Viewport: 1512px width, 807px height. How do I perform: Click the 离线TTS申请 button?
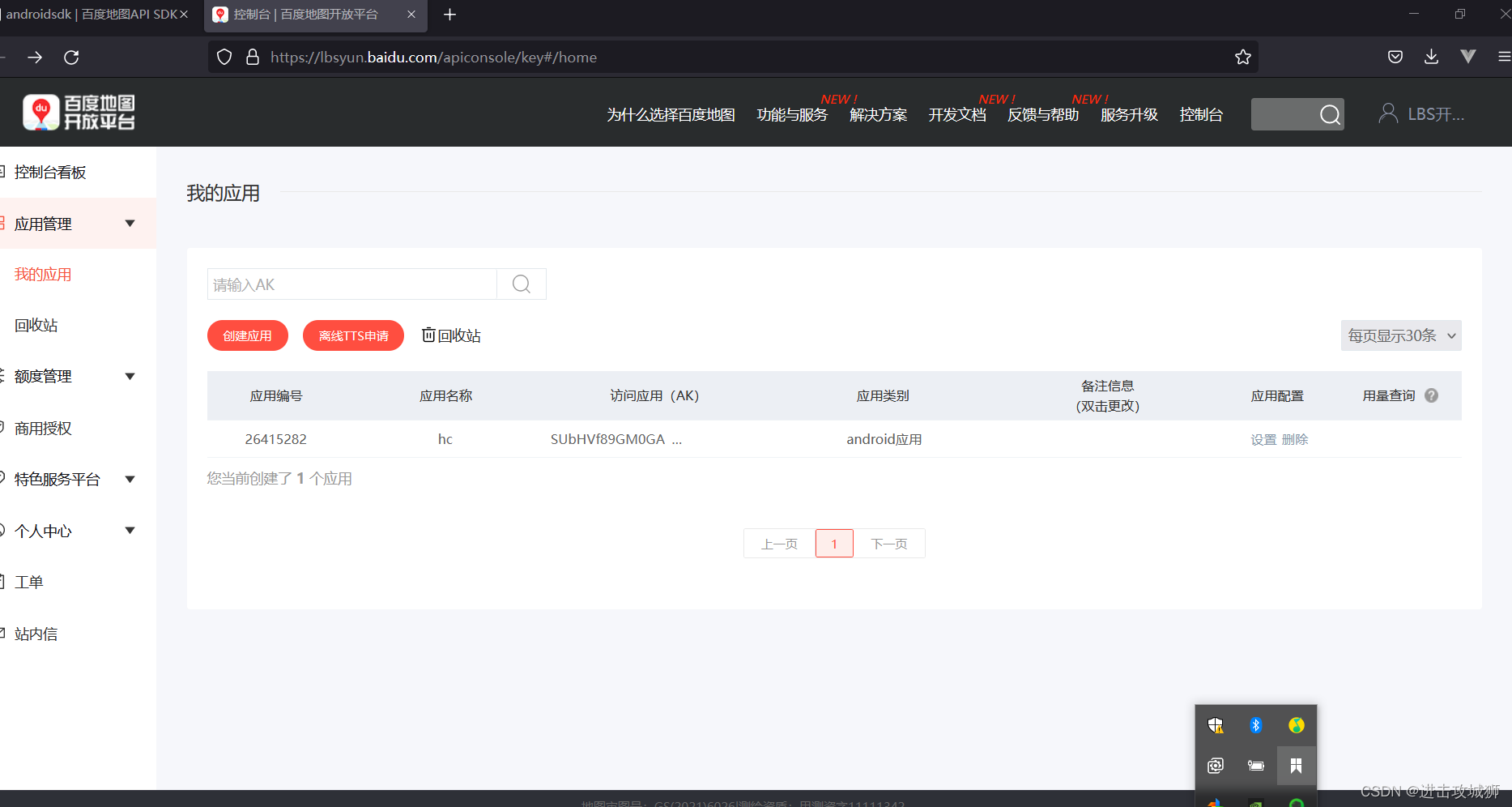[353, 335]
